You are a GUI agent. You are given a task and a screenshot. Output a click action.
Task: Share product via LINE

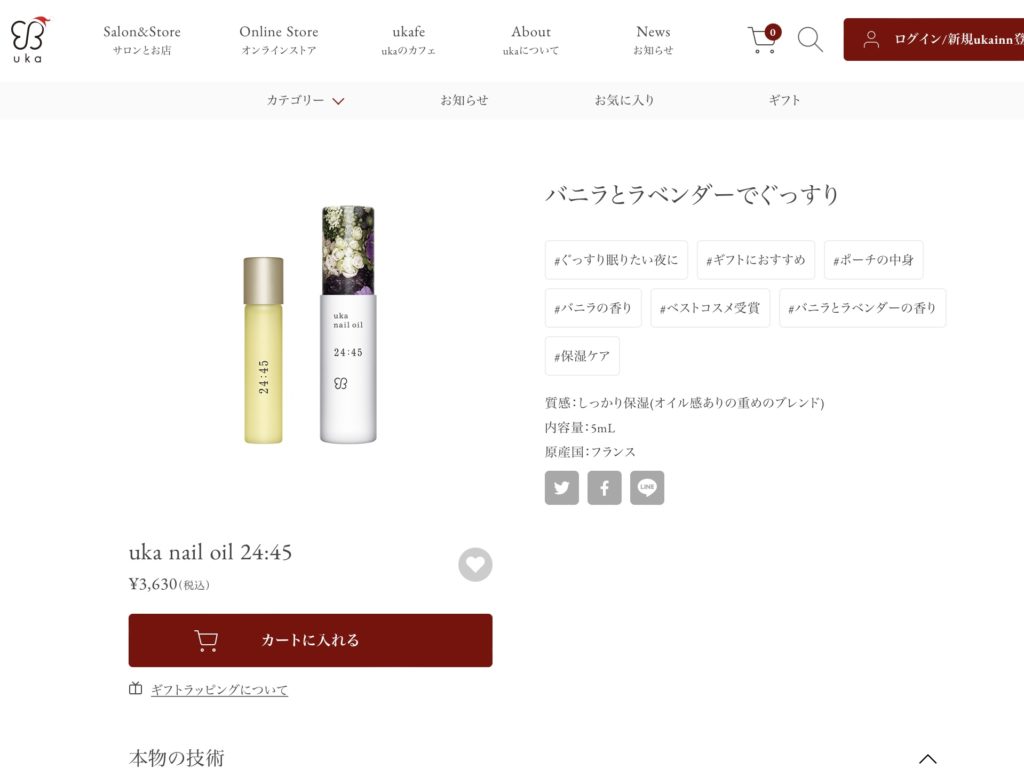point(647,488)
